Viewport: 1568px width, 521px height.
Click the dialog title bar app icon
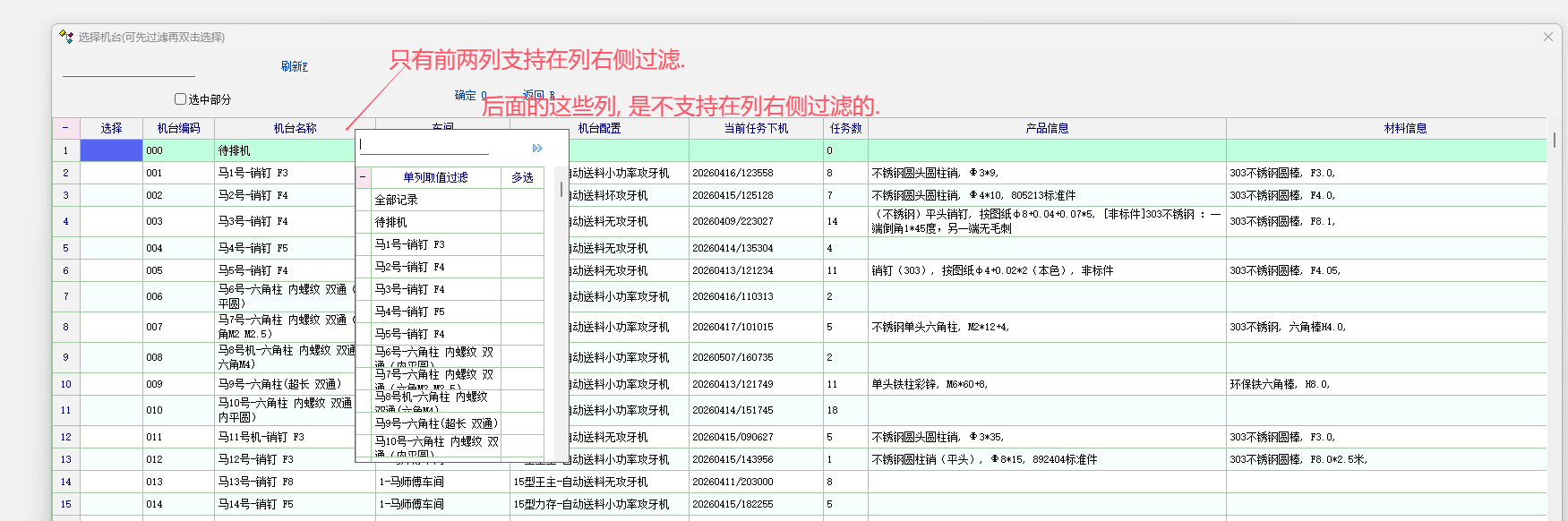66,37
